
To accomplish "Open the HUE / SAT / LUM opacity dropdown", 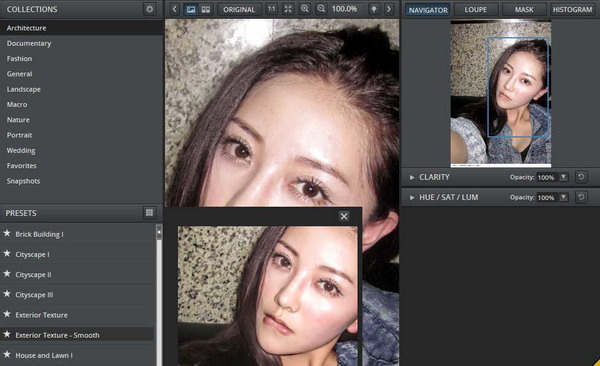I will pos(563,198).
